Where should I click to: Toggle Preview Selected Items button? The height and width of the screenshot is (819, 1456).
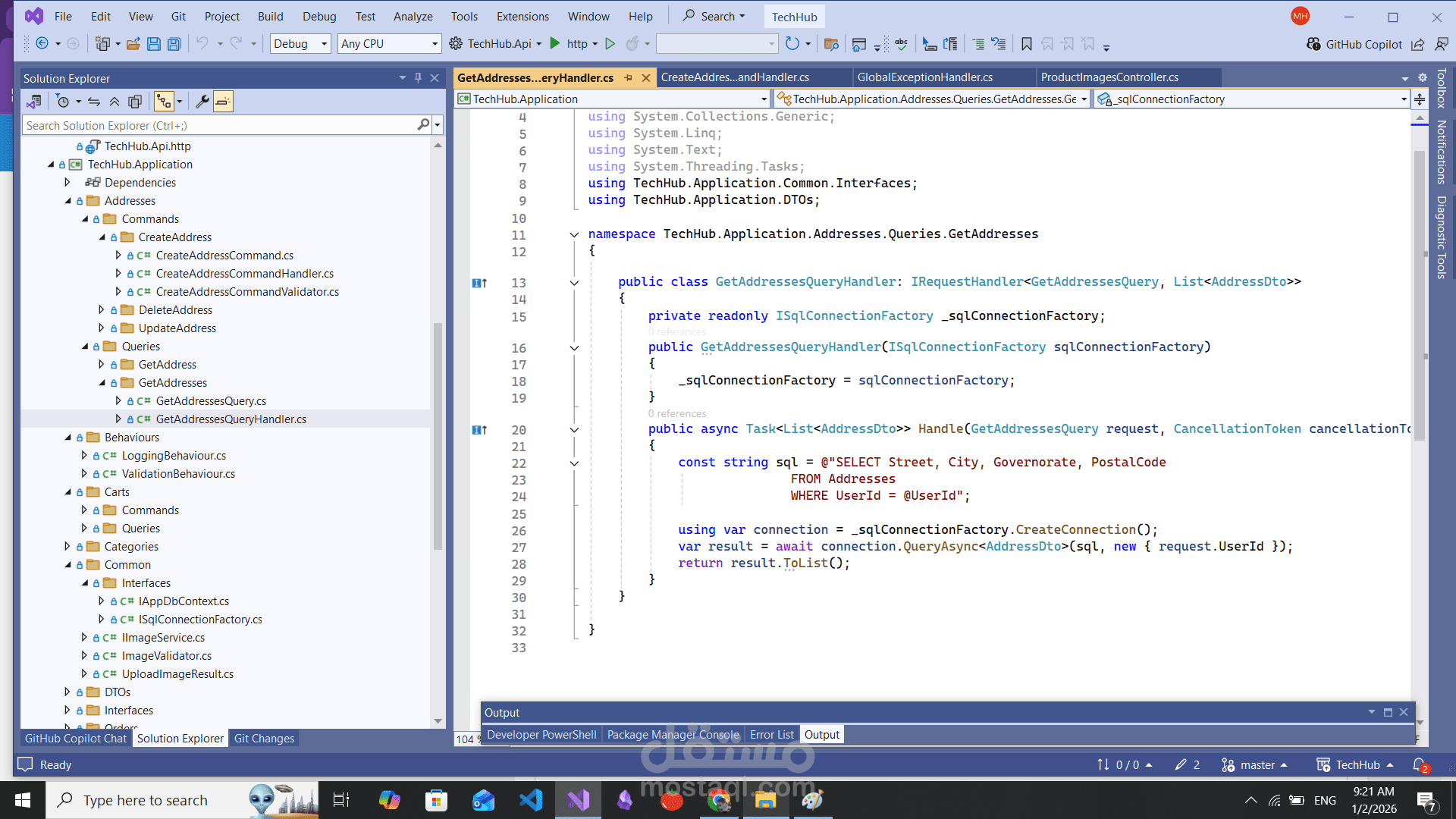(223, 101)
